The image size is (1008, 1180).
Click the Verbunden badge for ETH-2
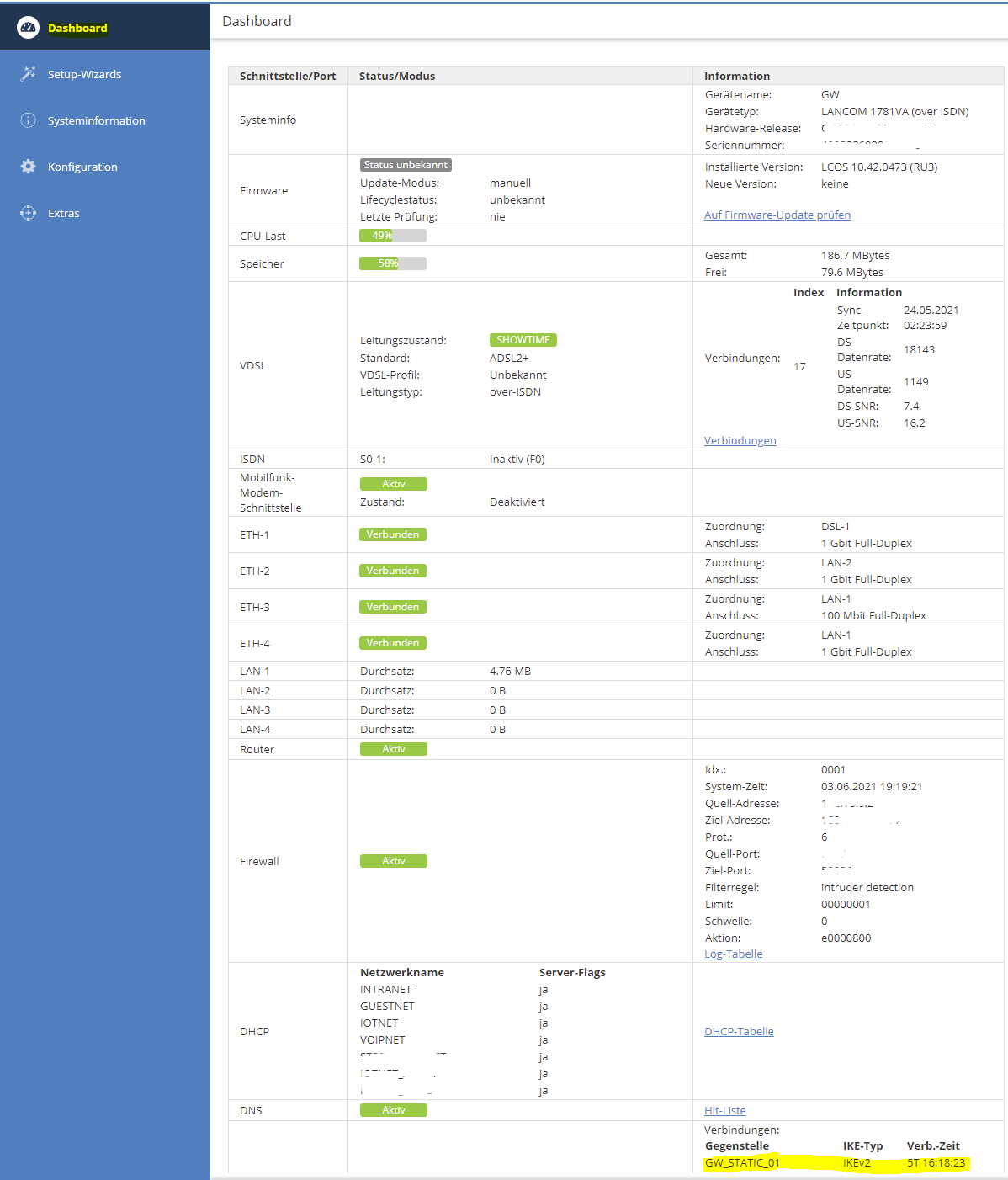[393, 571]
